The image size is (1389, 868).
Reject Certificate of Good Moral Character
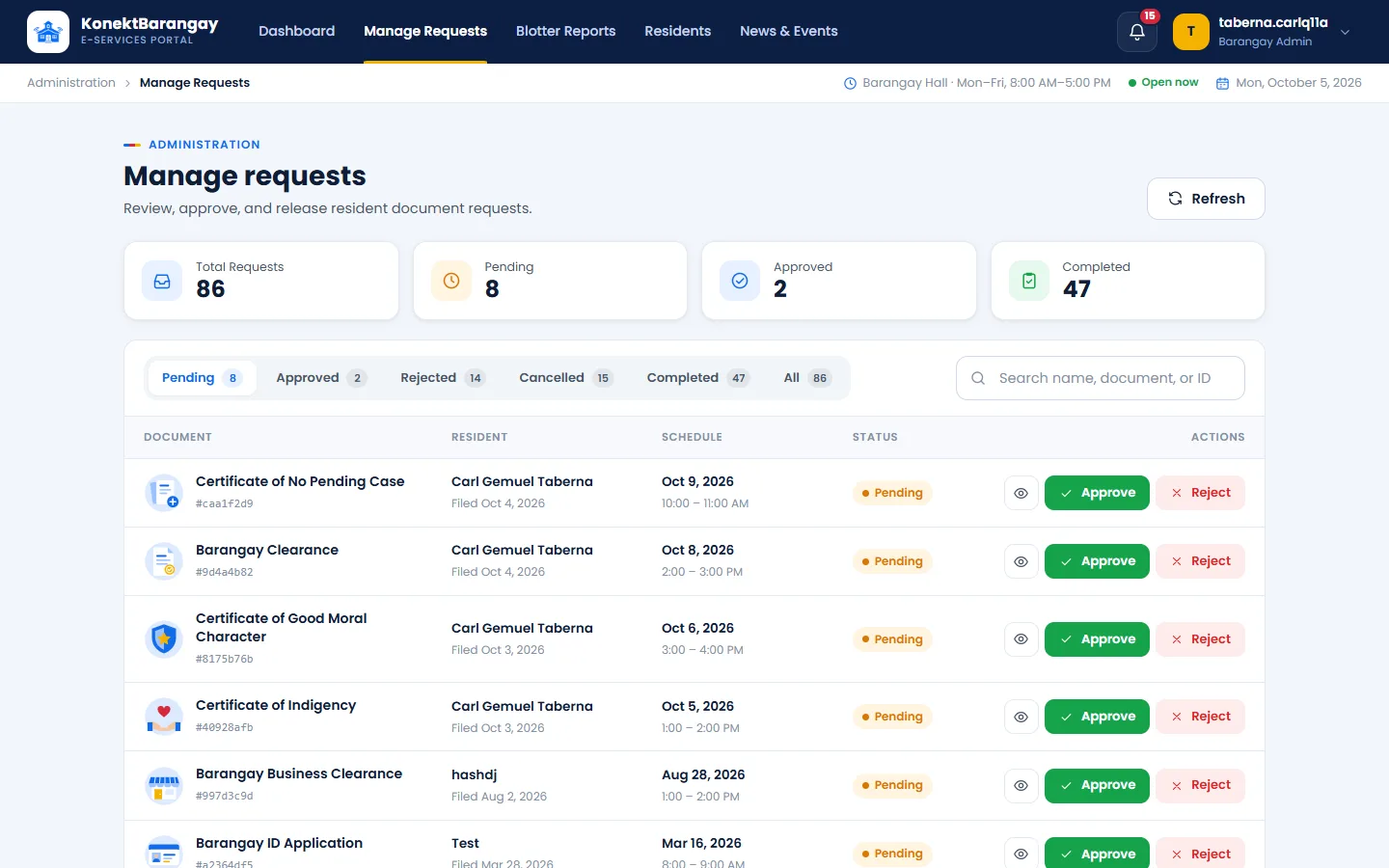(x=1201, y=639)
